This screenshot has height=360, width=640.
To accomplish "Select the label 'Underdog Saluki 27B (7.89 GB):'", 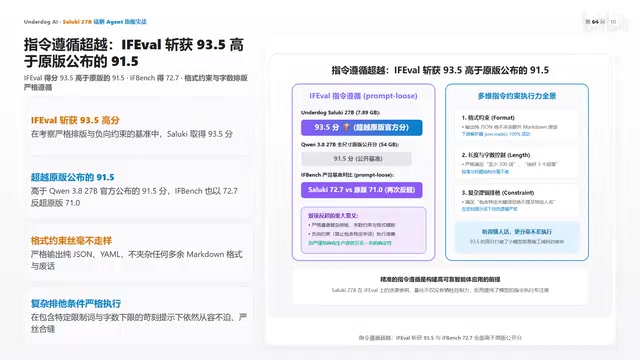I will pyautogui.click(x=340, y=113).
